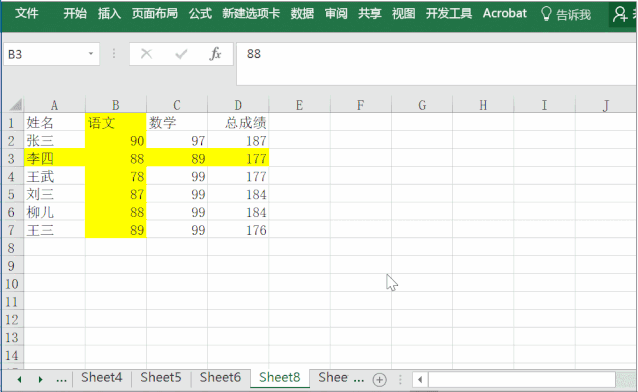Select cell with name 张三
The height and width of the screenshot is (392, 638).
55,140
